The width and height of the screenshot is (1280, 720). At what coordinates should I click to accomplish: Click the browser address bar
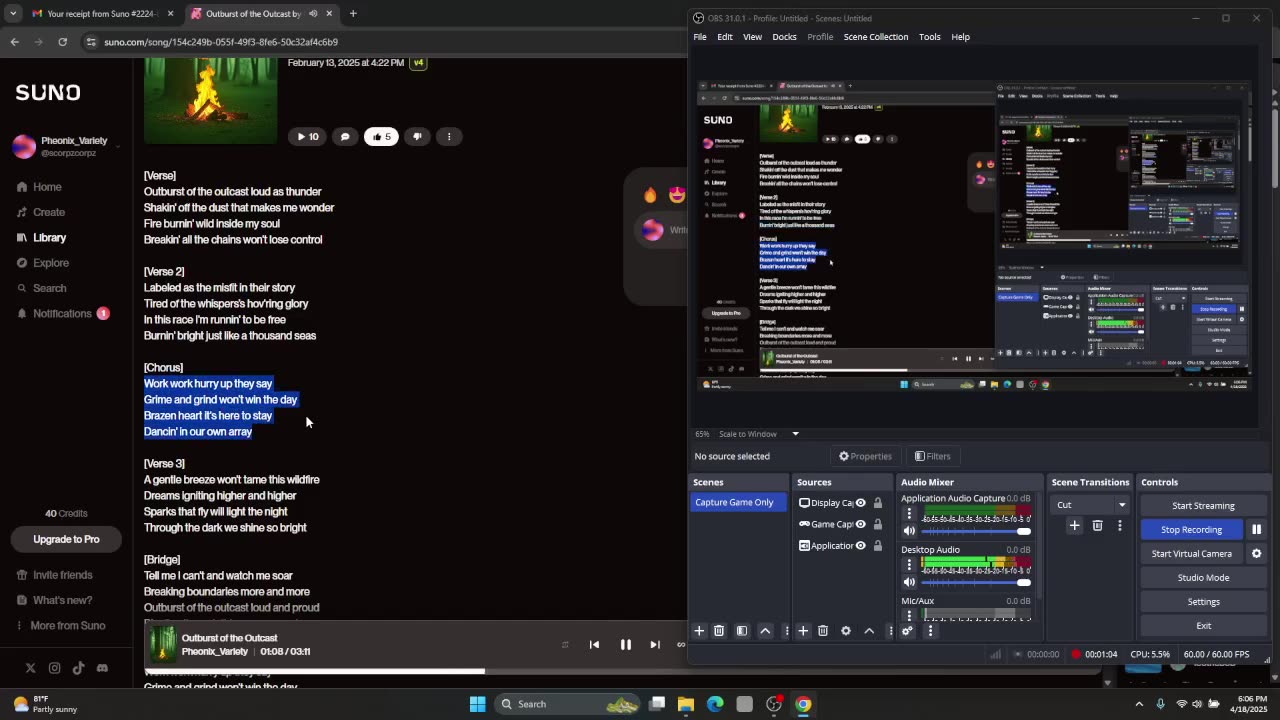tap(380, 42)
